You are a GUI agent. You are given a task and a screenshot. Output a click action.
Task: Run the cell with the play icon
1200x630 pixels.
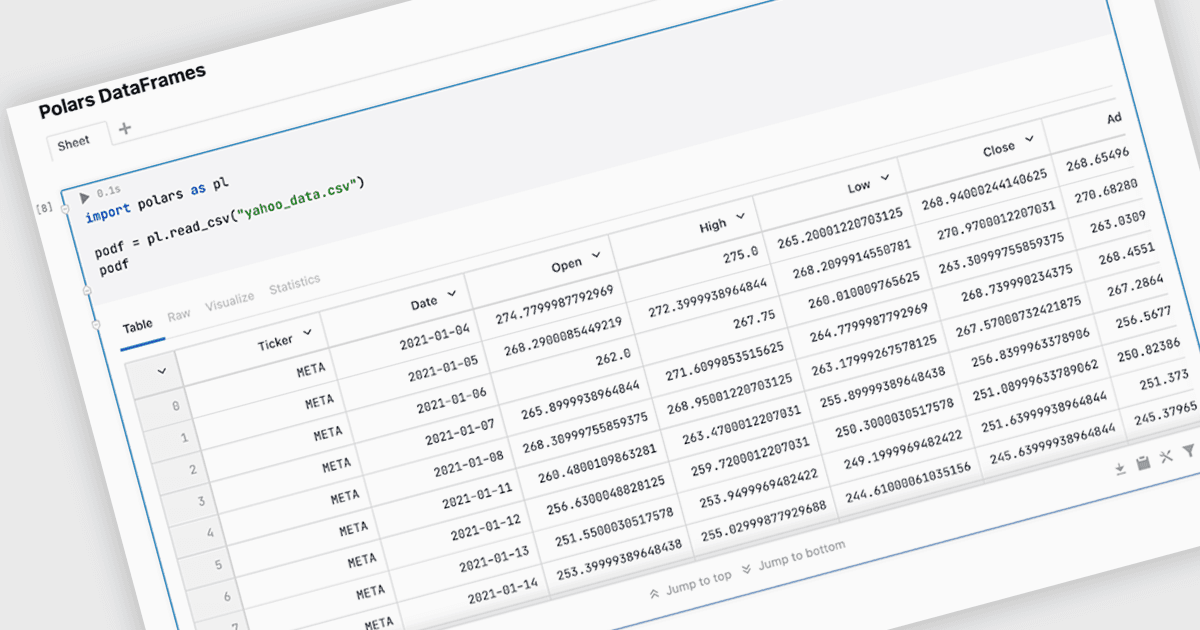tap(85, 199)
